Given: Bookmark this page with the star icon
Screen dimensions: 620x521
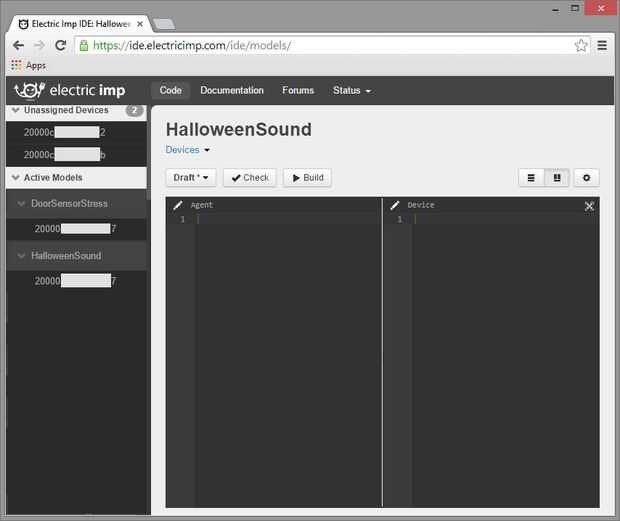Looking at the screenshot, I should pyautogui.click(x=581, y=45).
